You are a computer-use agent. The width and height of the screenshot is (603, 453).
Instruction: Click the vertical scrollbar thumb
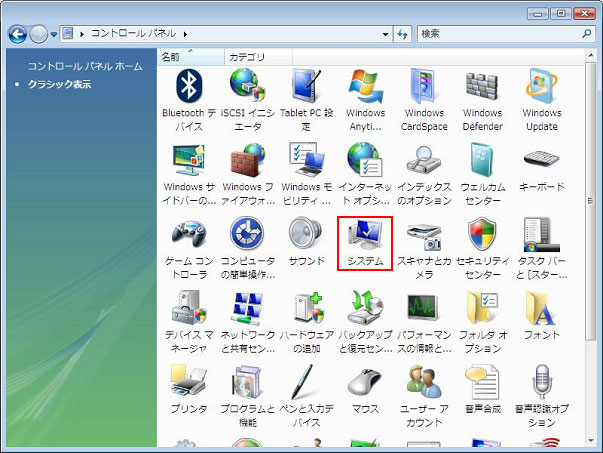tap(591, 201)
